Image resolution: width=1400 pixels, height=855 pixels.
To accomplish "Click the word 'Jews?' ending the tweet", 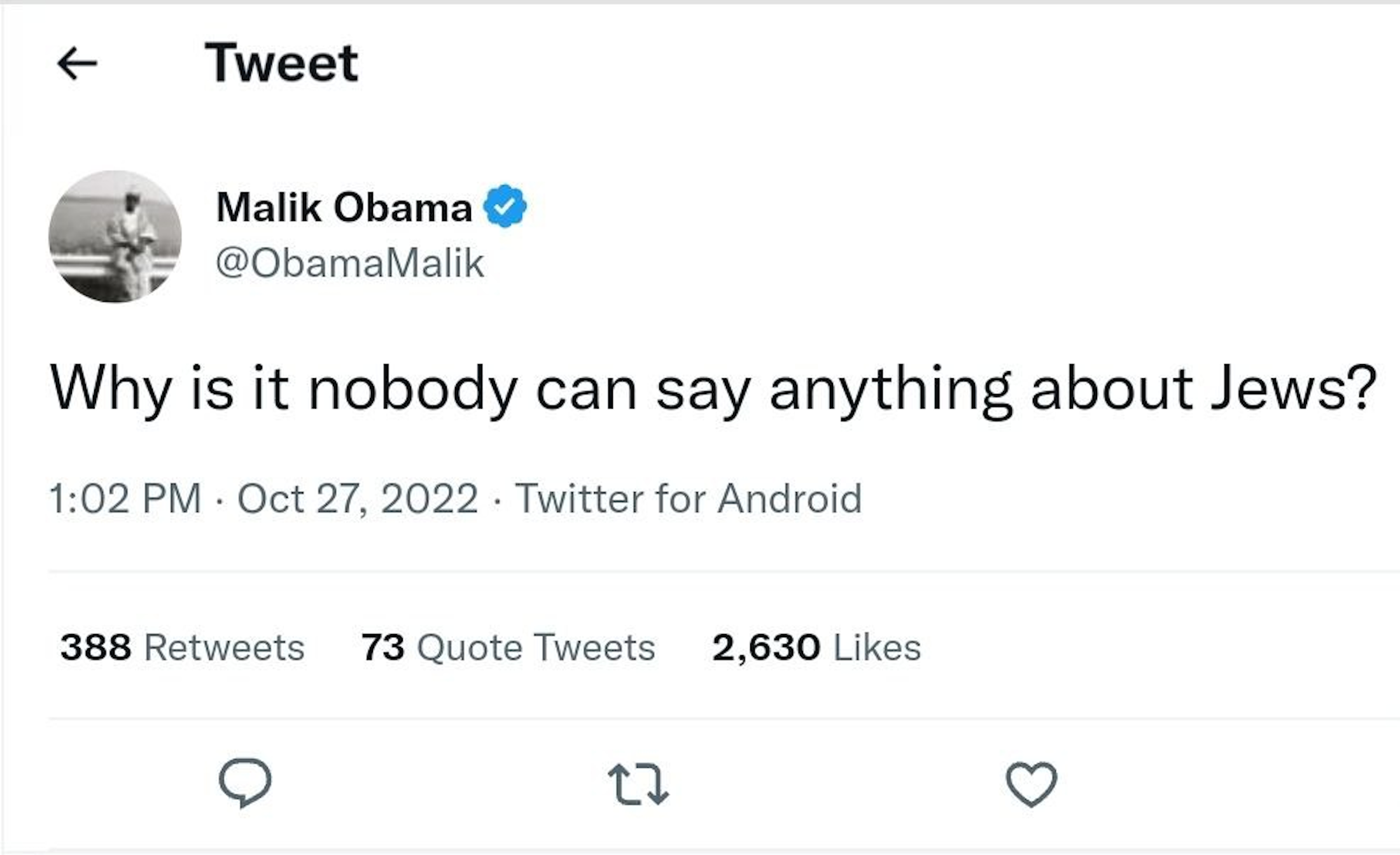I will (1293, 389).
